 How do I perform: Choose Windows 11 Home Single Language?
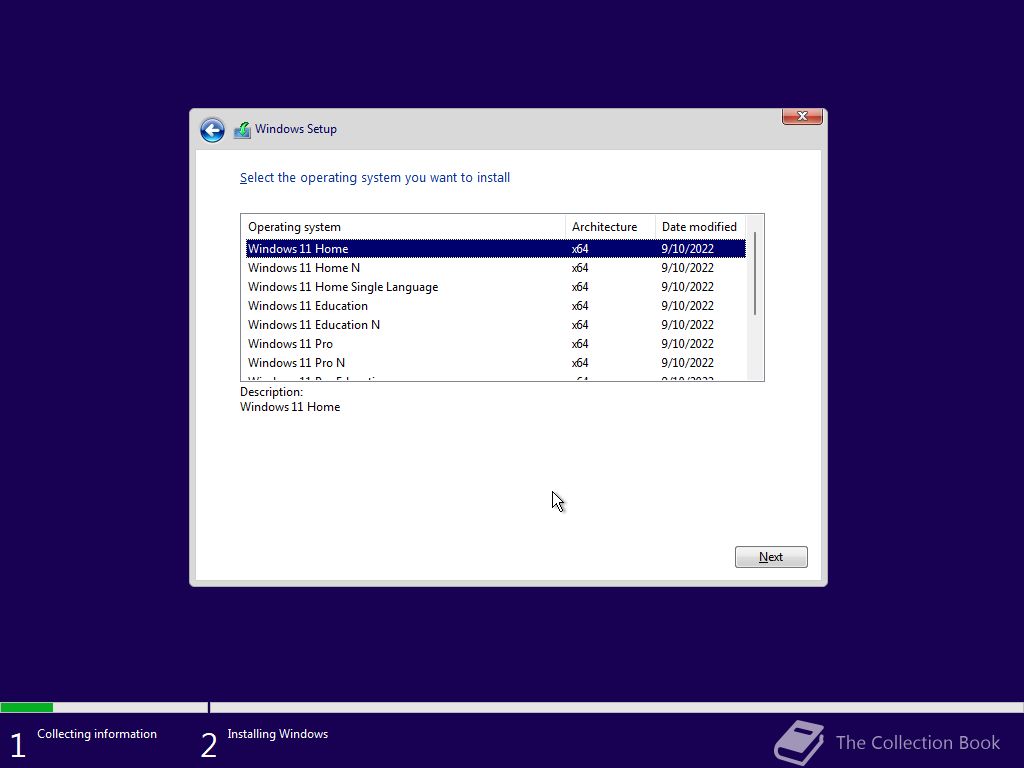(x=496, y=287)
